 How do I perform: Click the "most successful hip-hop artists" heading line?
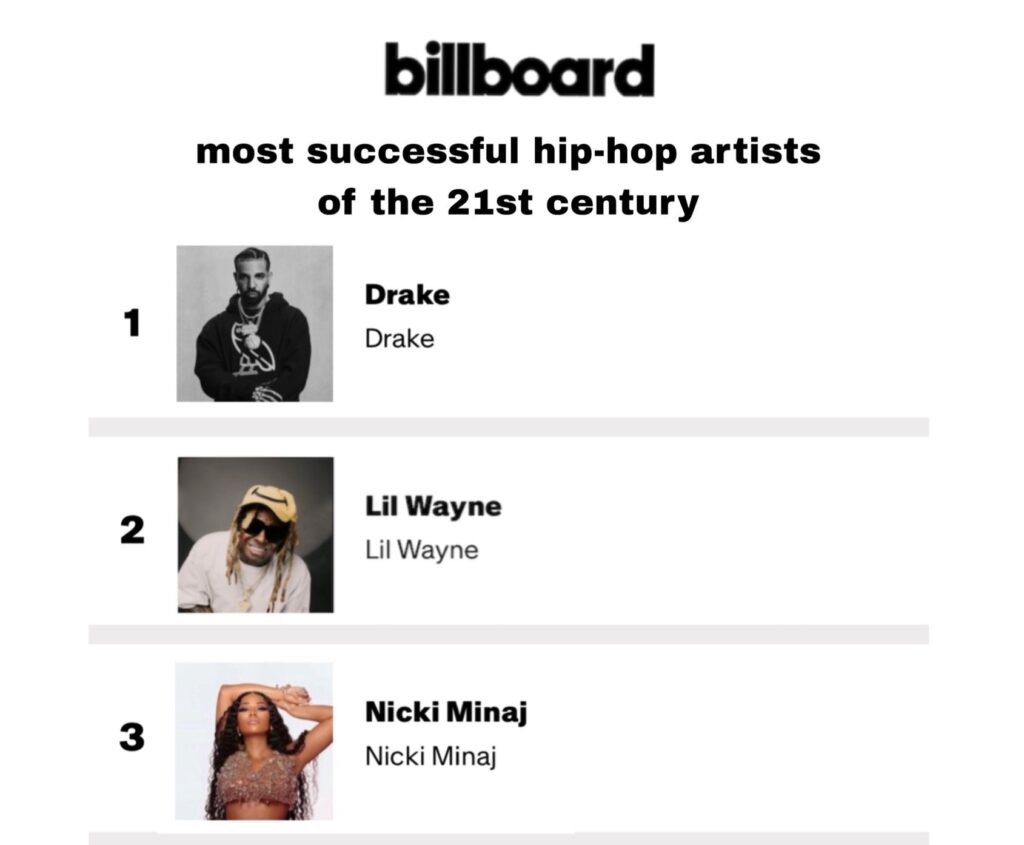508,153
